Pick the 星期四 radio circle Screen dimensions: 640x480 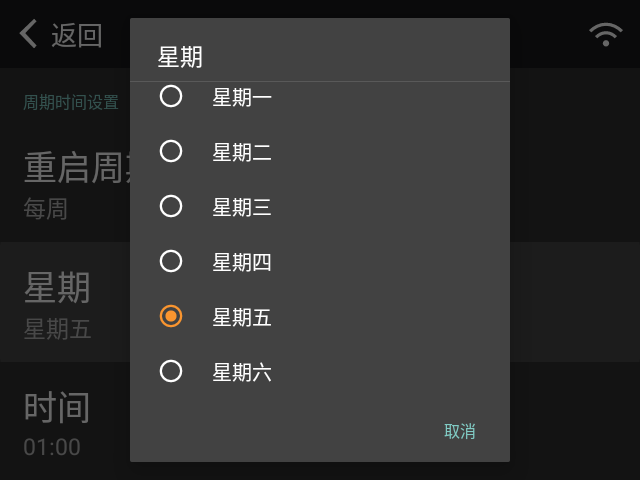coord(171,261)
